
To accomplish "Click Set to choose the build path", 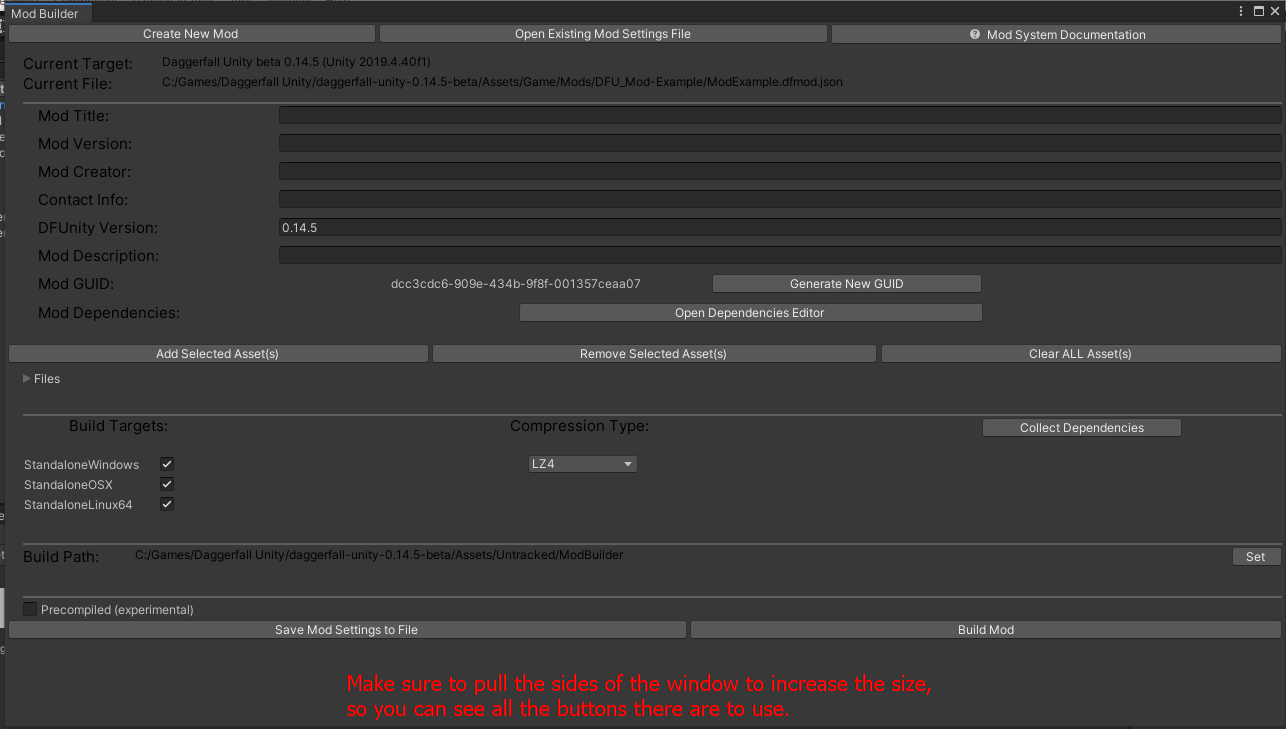I will point(1256,557).
